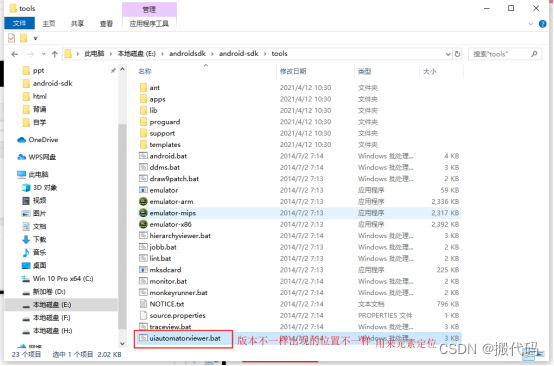The width and height of the screenshot is (554, 366).
Task: Select the 管理 contextual tab
Action: [149, 10]
